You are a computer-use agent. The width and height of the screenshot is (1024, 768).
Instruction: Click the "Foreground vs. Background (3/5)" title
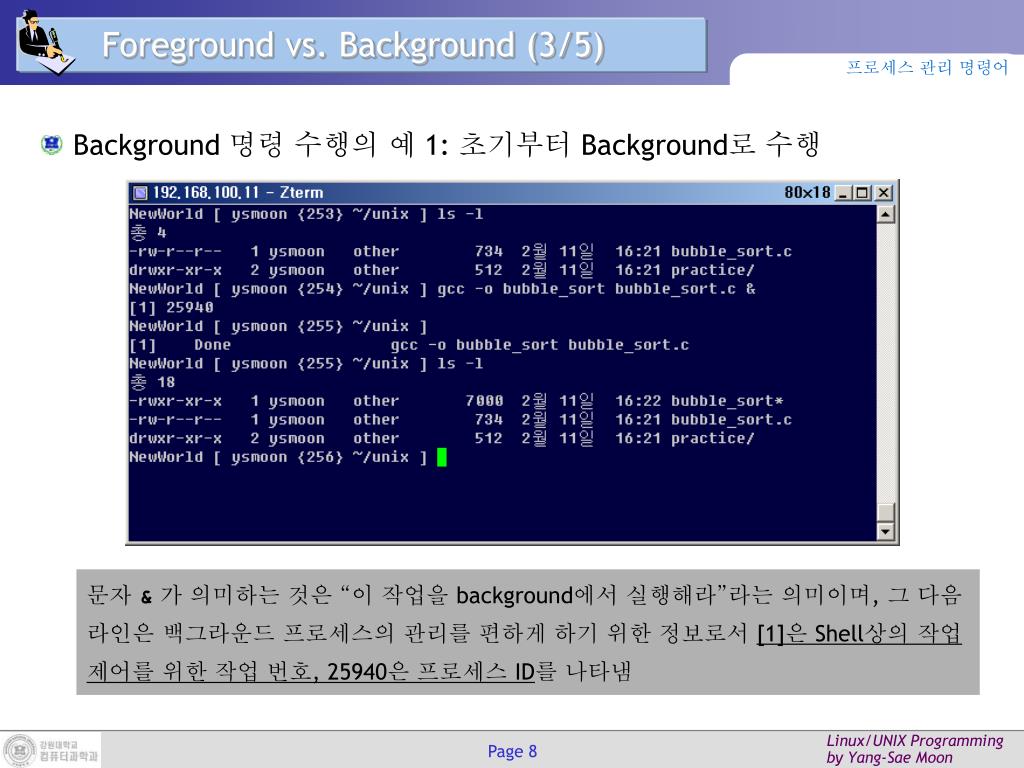[x=353, y=46]
